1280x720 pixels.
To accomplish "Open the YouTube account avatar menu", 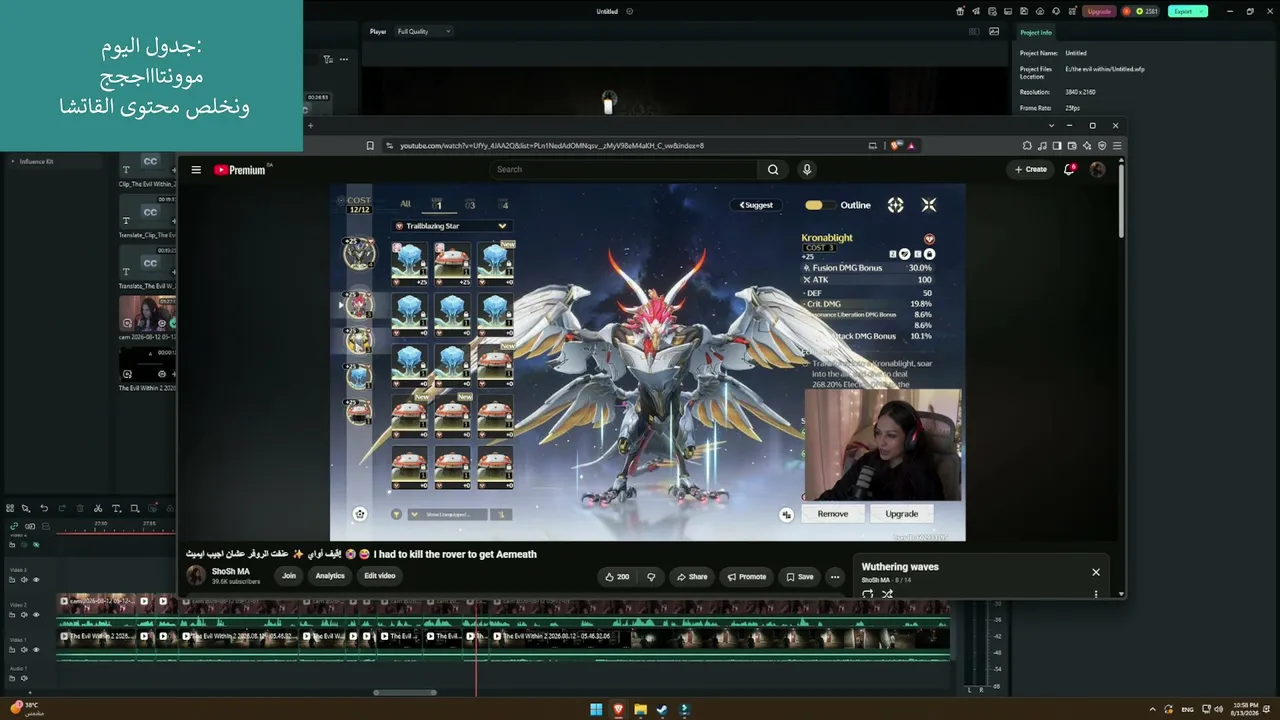I will [1097, 169].
